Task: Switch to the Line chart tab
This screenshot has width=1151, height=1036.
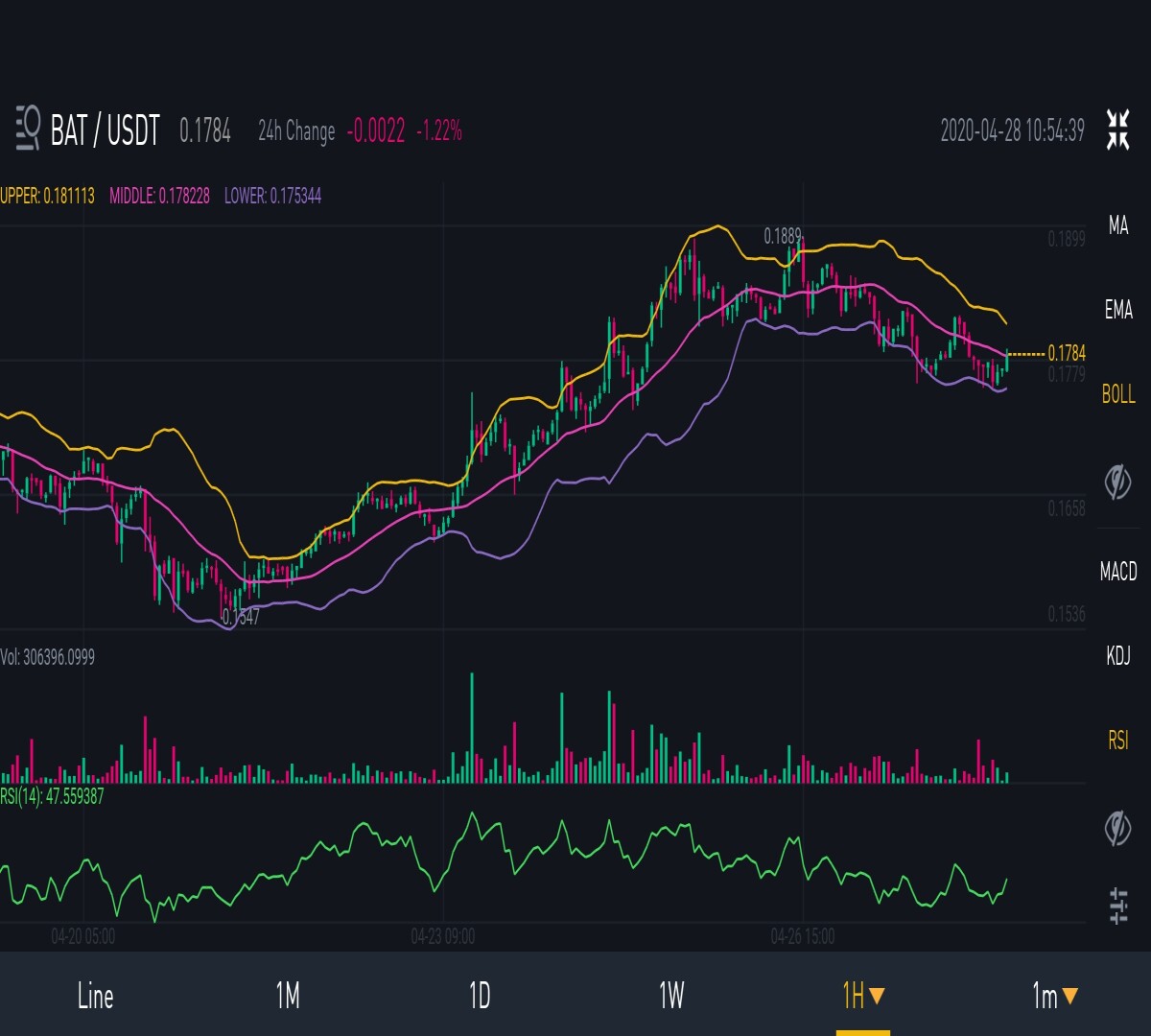Action: coord(96,996)
